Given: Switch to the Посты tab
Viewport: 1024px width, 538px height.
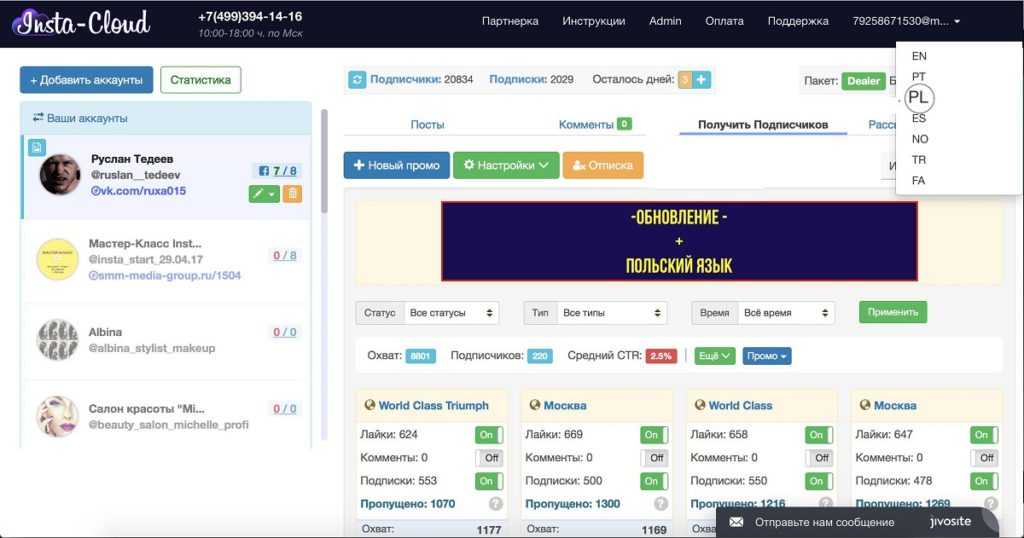Looking at the screenshot, I should (x=427, y=125).
